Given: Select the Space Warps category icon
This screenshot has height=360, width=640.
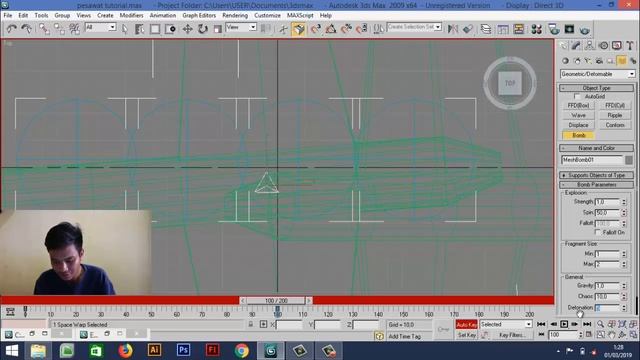Looking at the screenshot, I should click(621, 61).
